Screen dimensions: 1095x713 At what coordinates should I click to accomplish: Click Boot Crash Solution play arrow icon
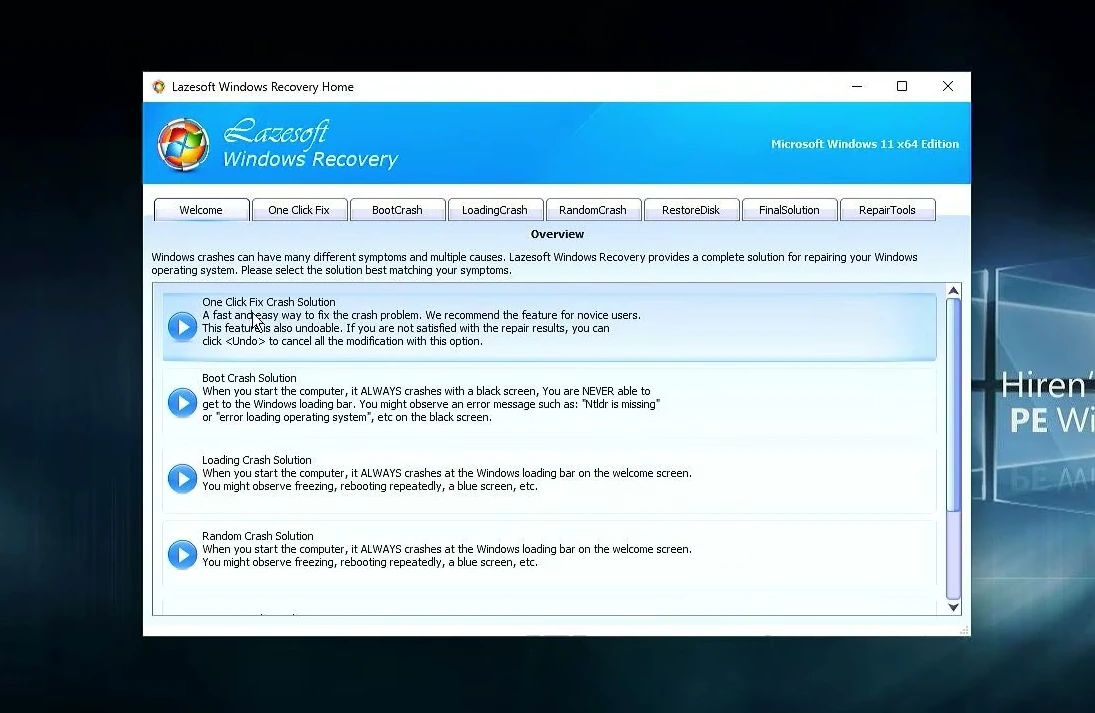(x=182, y=403)
